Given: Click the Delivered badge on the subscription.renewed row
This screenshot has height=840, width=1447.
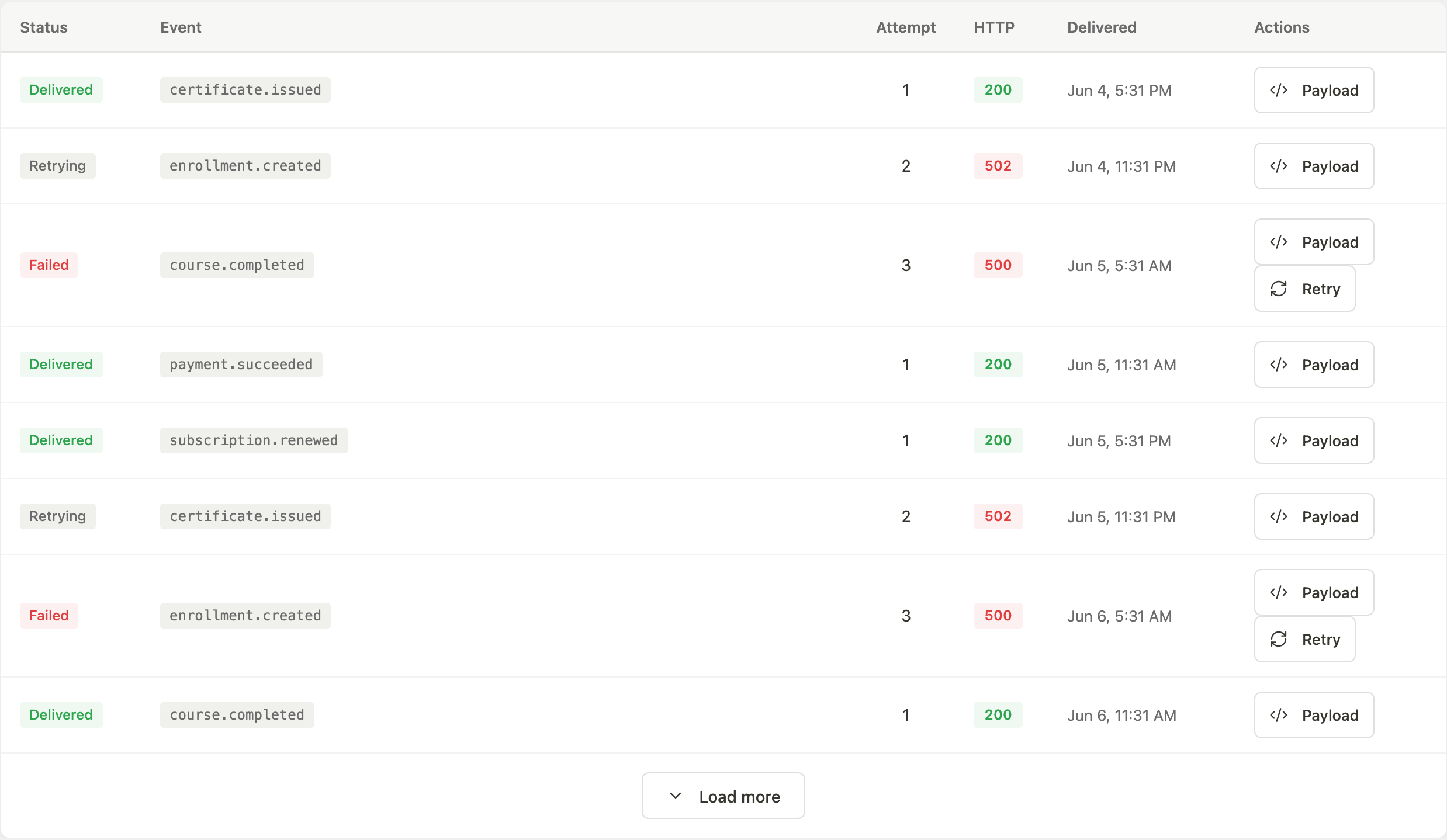Looking at the screenshot, I should coord(61,440).
